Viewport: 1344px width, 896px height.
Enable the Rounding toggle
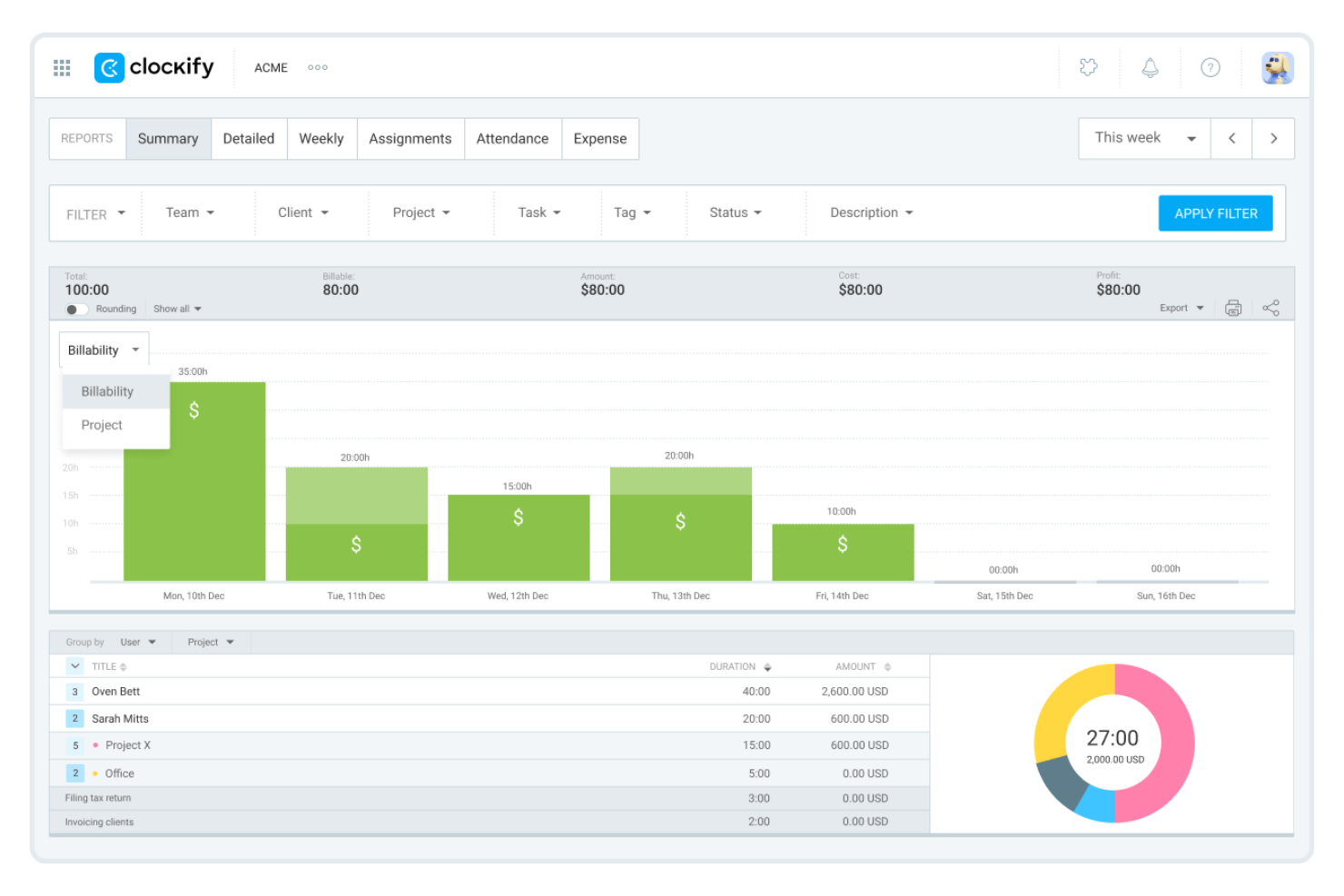point(74,309)
